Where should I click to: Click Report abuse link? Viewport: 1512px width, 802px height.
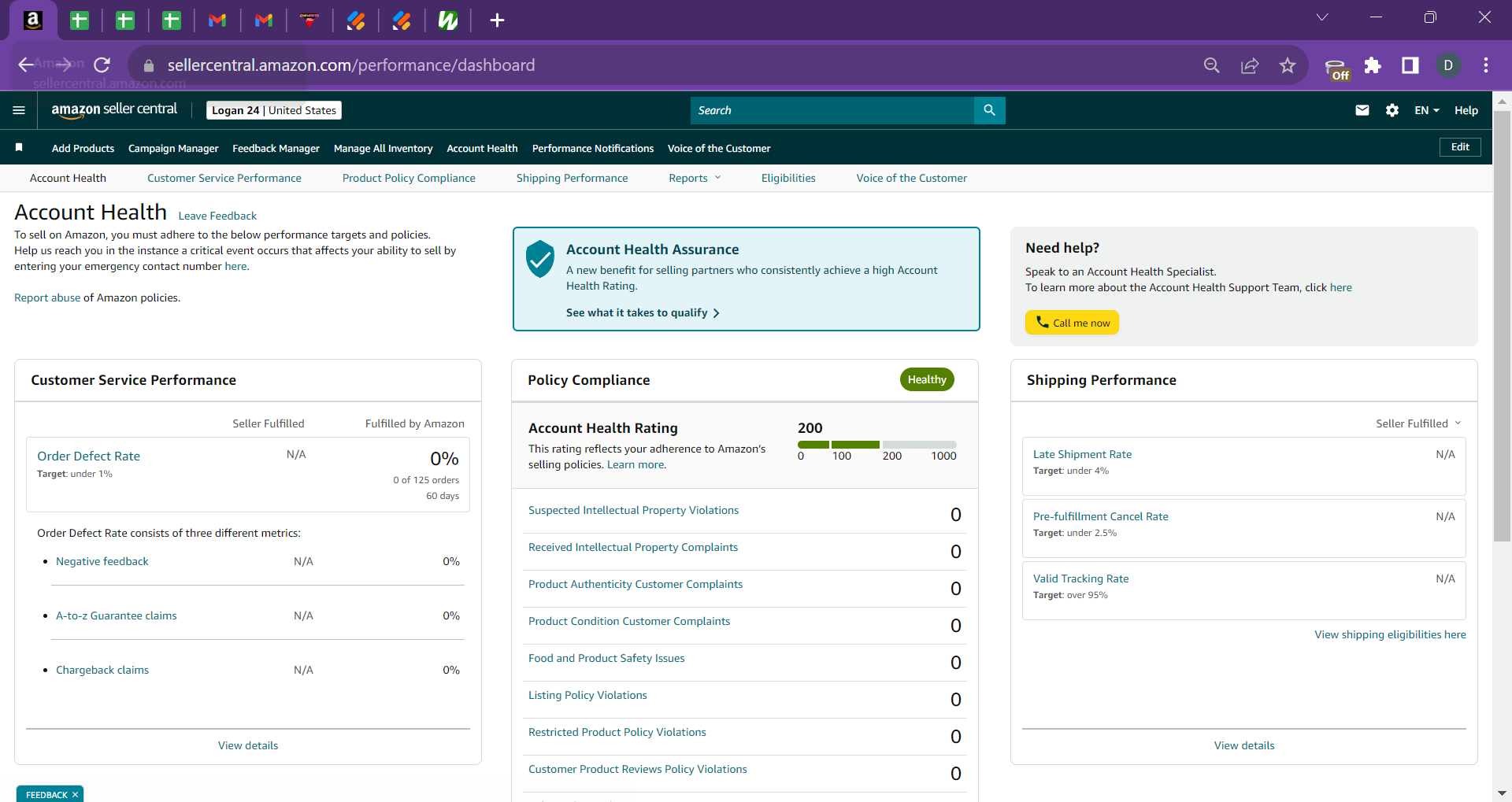tap(47, 298)
